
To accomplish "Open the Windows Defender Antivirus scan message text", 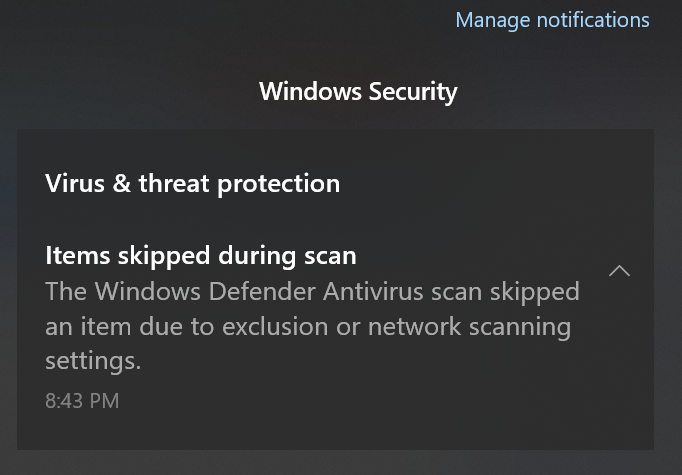I will 312,326.
